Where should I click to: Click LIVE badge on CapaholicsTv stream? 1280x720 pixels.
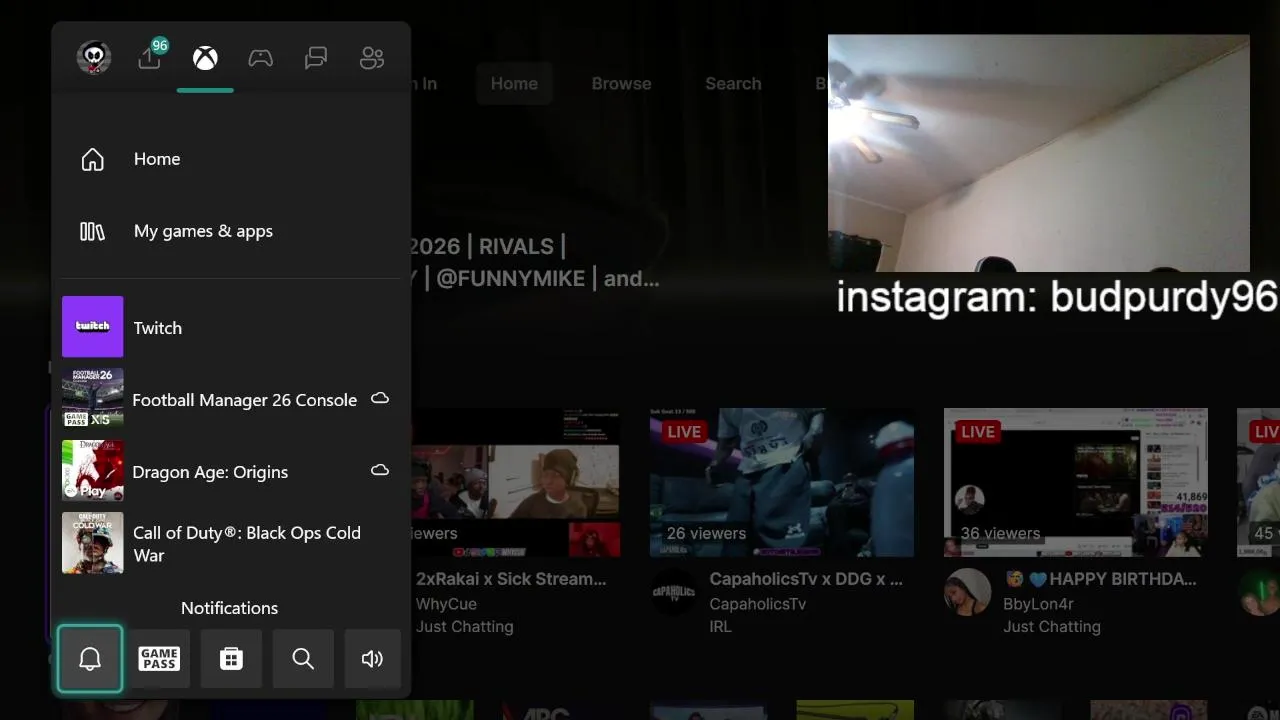click(684, 432)
